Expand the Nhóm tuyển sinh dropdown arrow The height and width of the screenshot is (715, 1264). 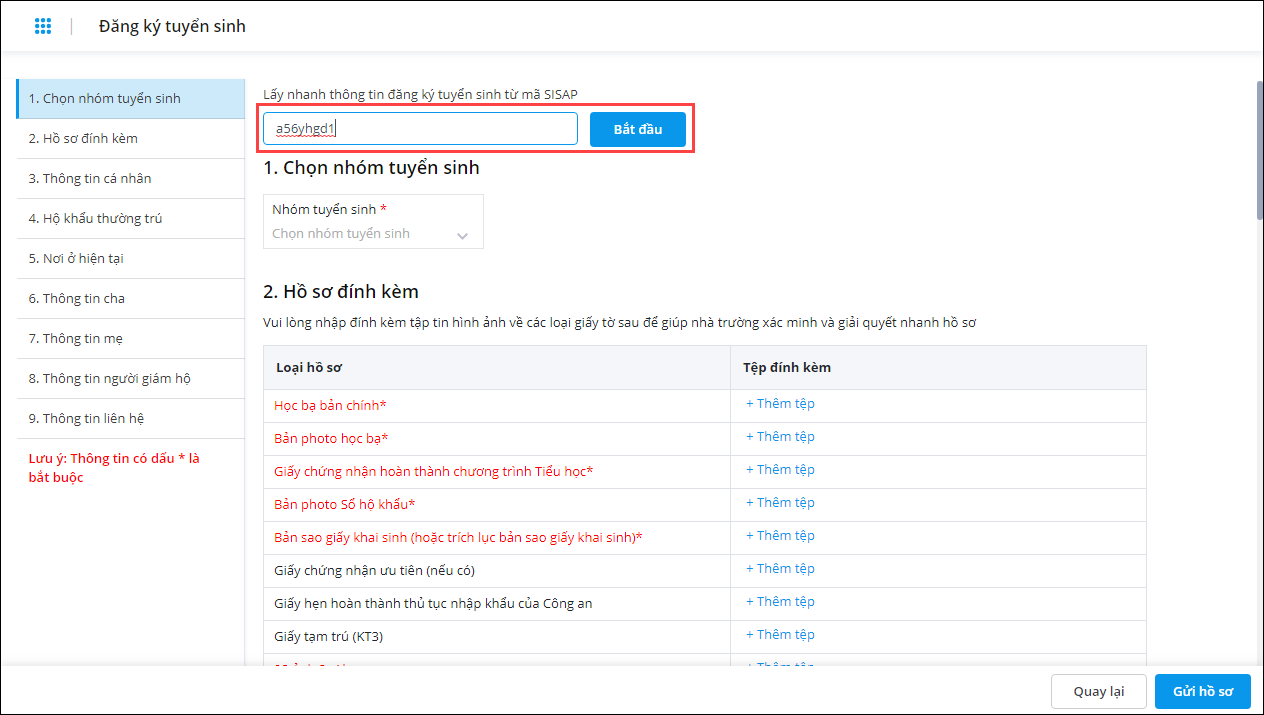[462, 235]
